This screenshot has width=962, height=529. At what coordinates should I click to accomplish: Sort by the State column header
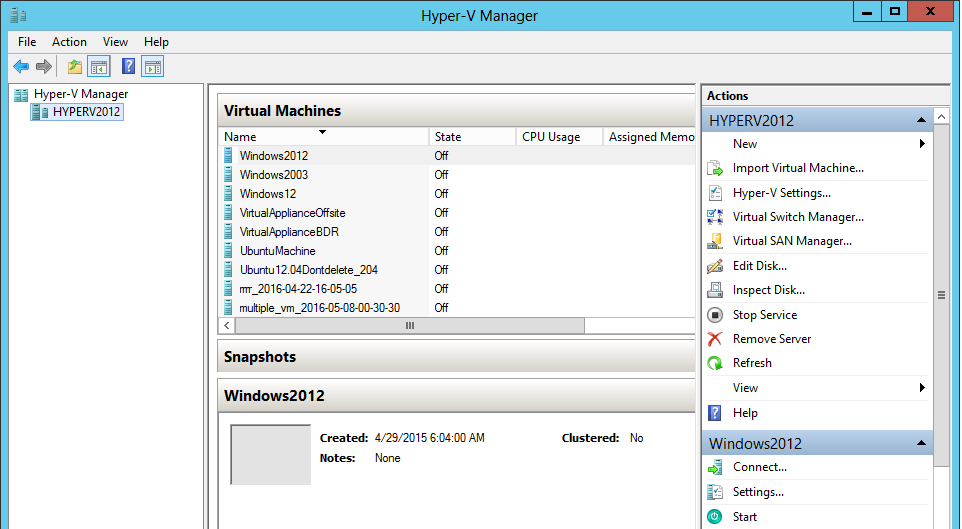[x=472, y=136]
